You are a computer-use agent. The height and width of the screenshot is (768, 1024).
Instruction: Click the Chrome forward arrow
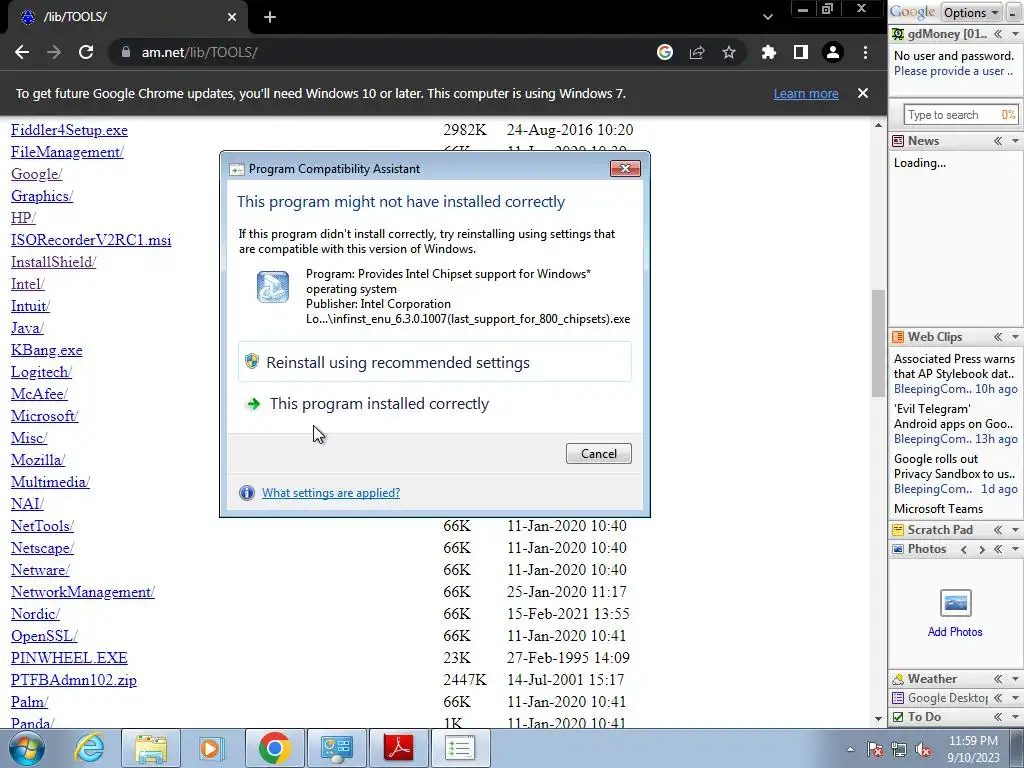(x=54, y=52)
